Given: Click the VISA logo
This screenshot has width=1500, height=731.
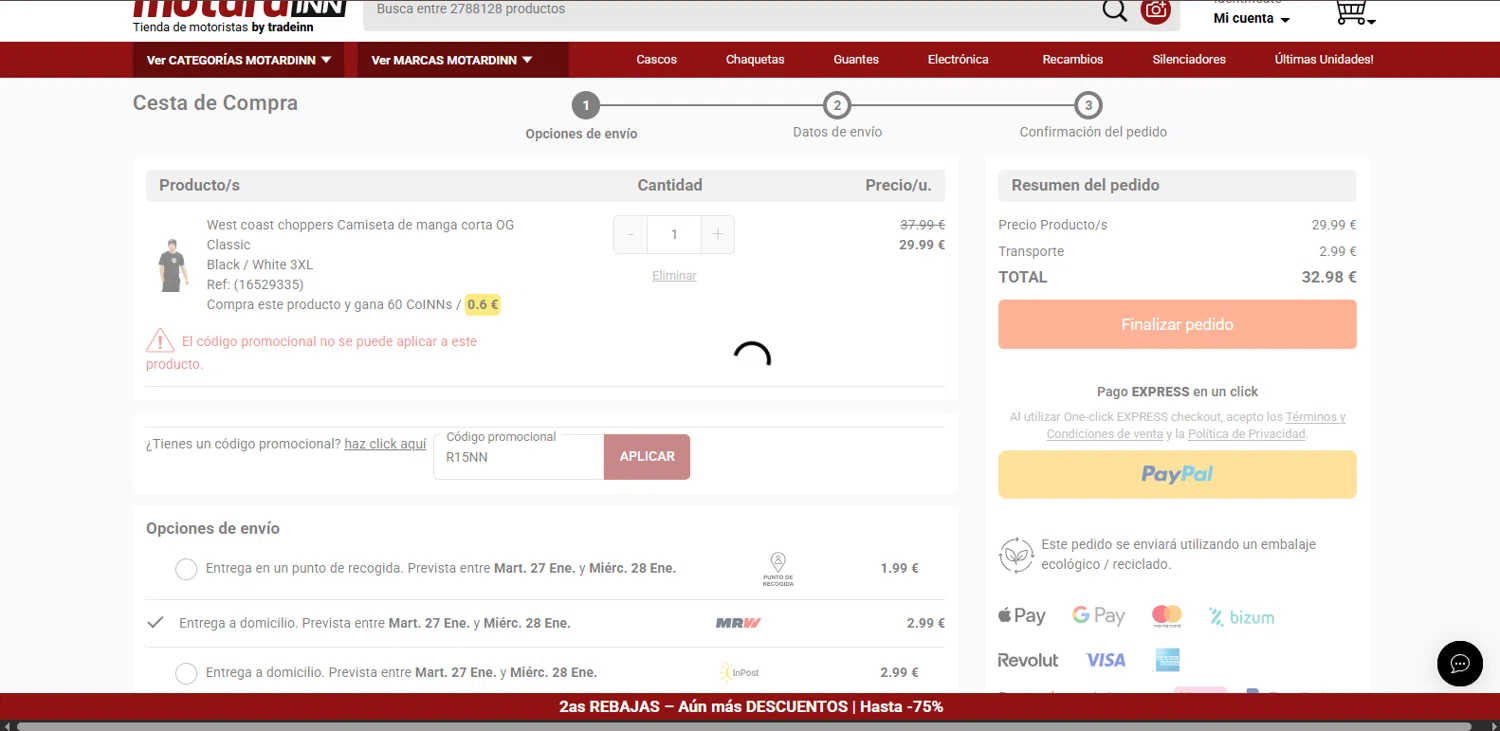Looking at the screenshot, I should [1106, 660].
